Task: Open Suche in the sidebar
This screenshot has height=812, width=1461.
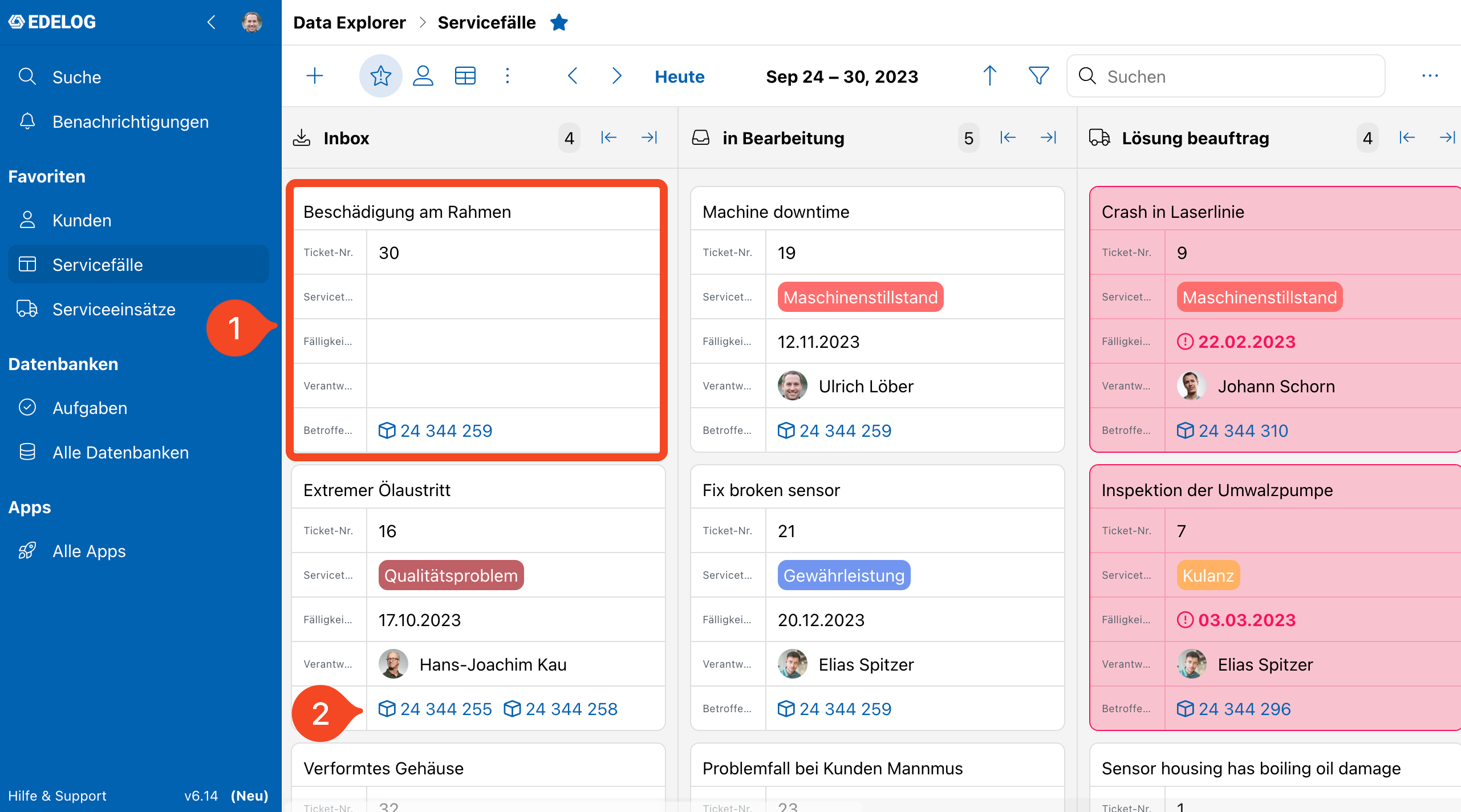Action: pyautogui.click(x=138, y=77)
